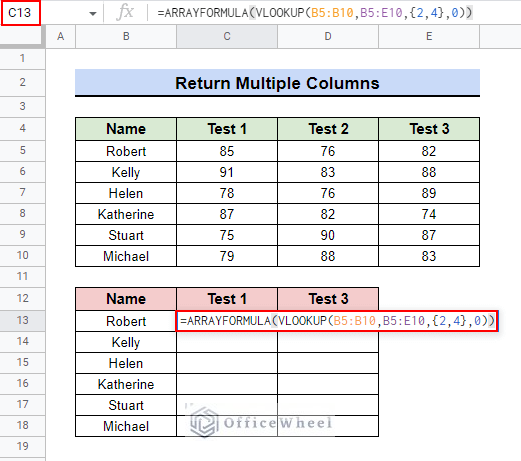Screen dimensions: 521x461
Task: Select column C header
Action: tap(227, 36)
